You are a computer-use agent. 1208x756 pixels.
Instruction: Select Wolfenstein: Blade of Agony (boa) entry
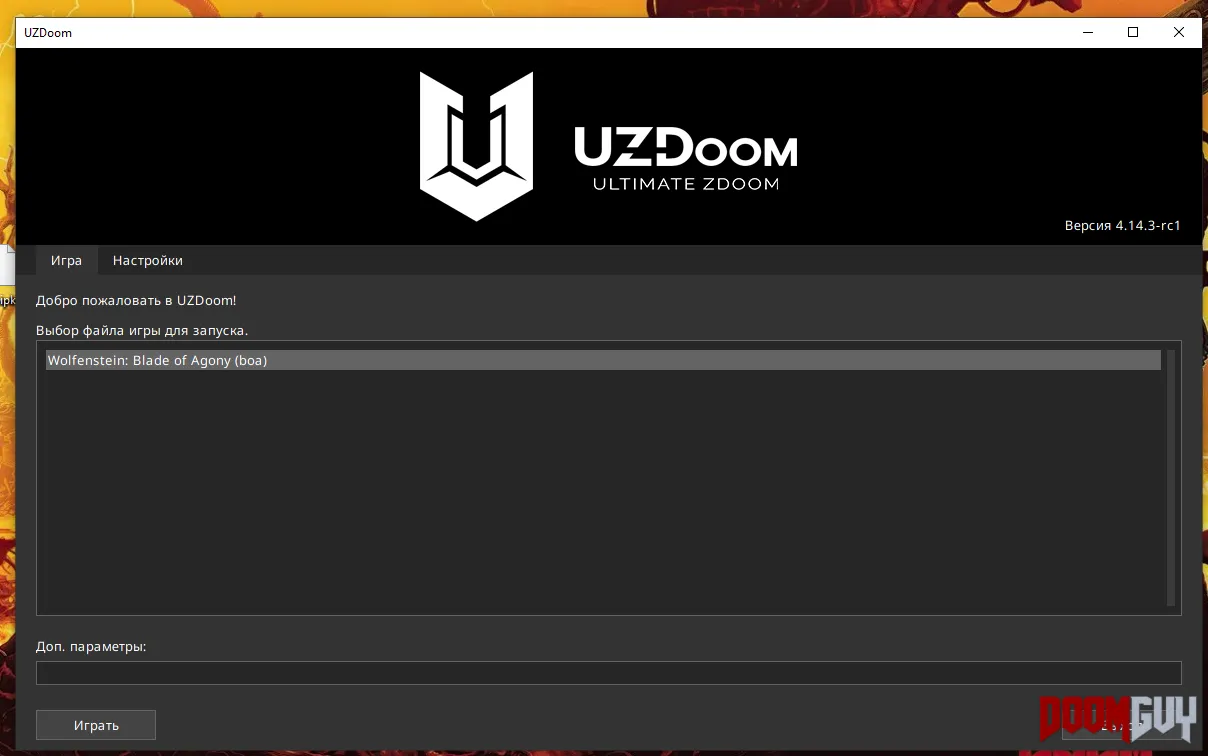603,360
